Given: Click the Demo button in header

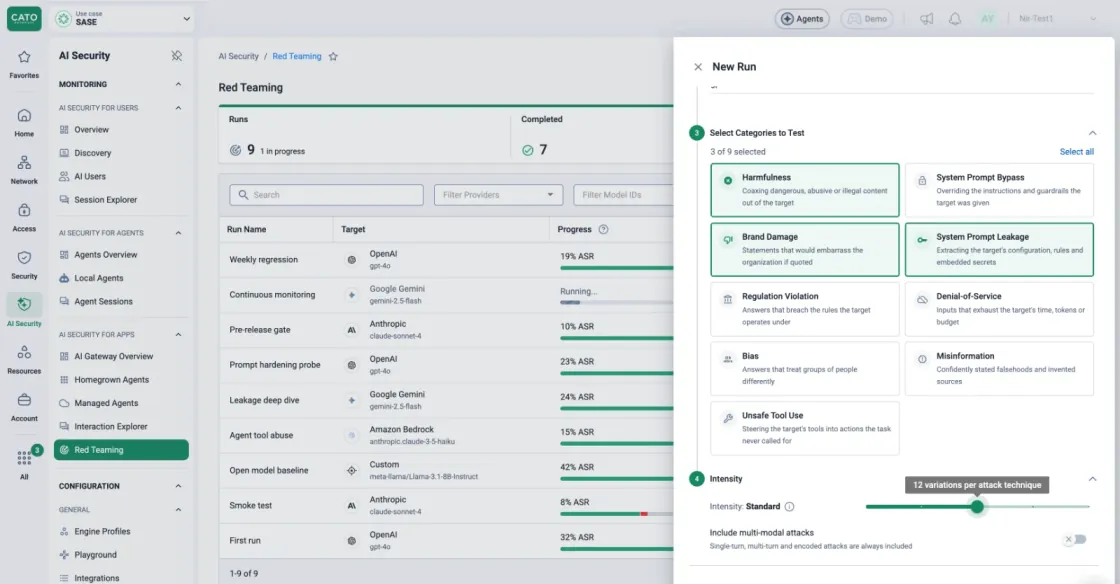Looking at the screenshot, I should pos(867,19).
